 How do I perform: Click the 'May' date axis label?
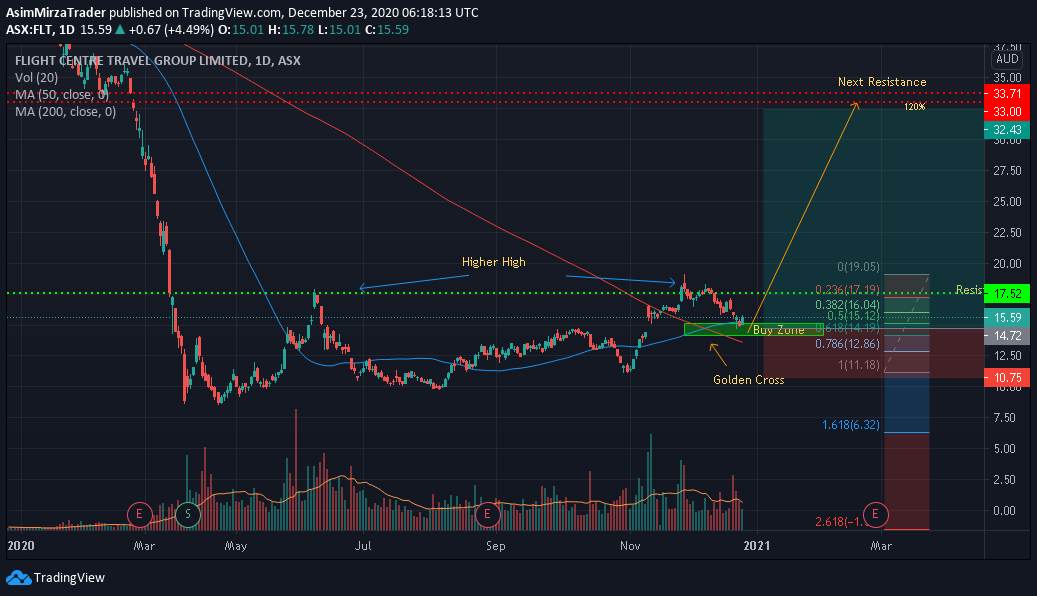coord(235,546)
